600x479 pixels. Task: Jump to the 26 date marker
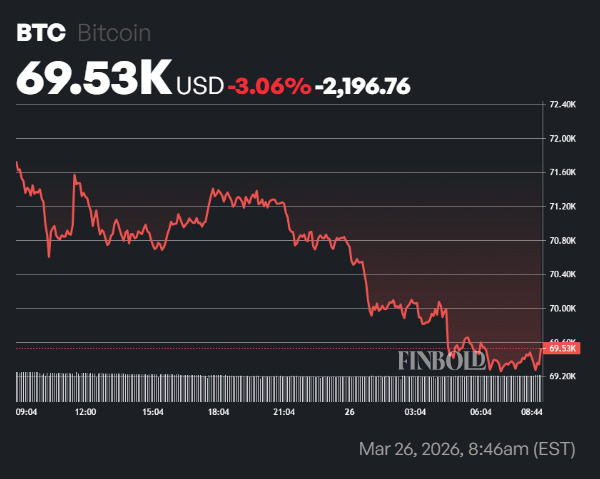(x=349, y=411)
